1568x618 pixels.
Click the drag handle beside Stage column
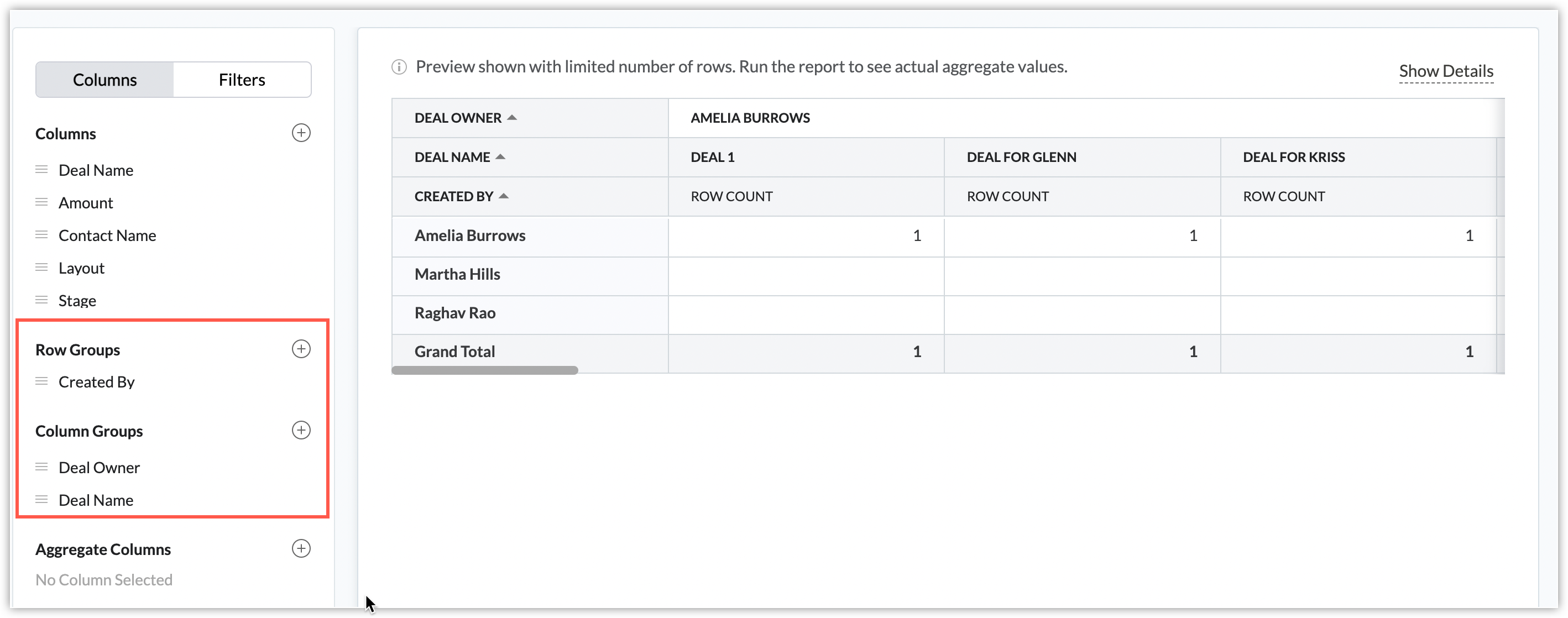pos(41,301)
